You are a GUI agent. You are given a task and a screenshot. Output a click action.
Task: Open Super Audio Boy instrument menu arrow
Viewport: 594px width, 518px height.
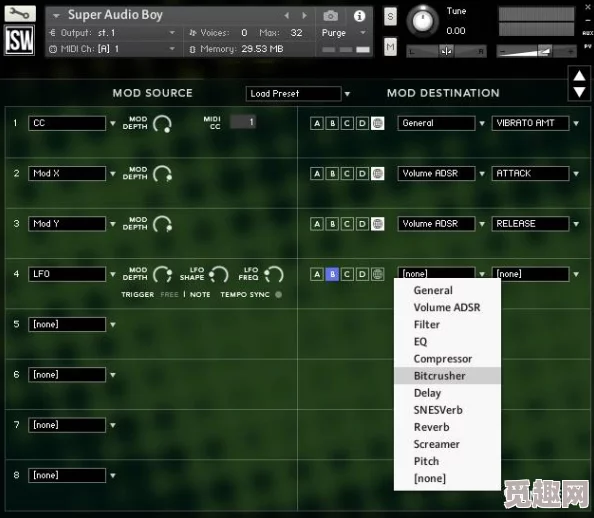56,16
